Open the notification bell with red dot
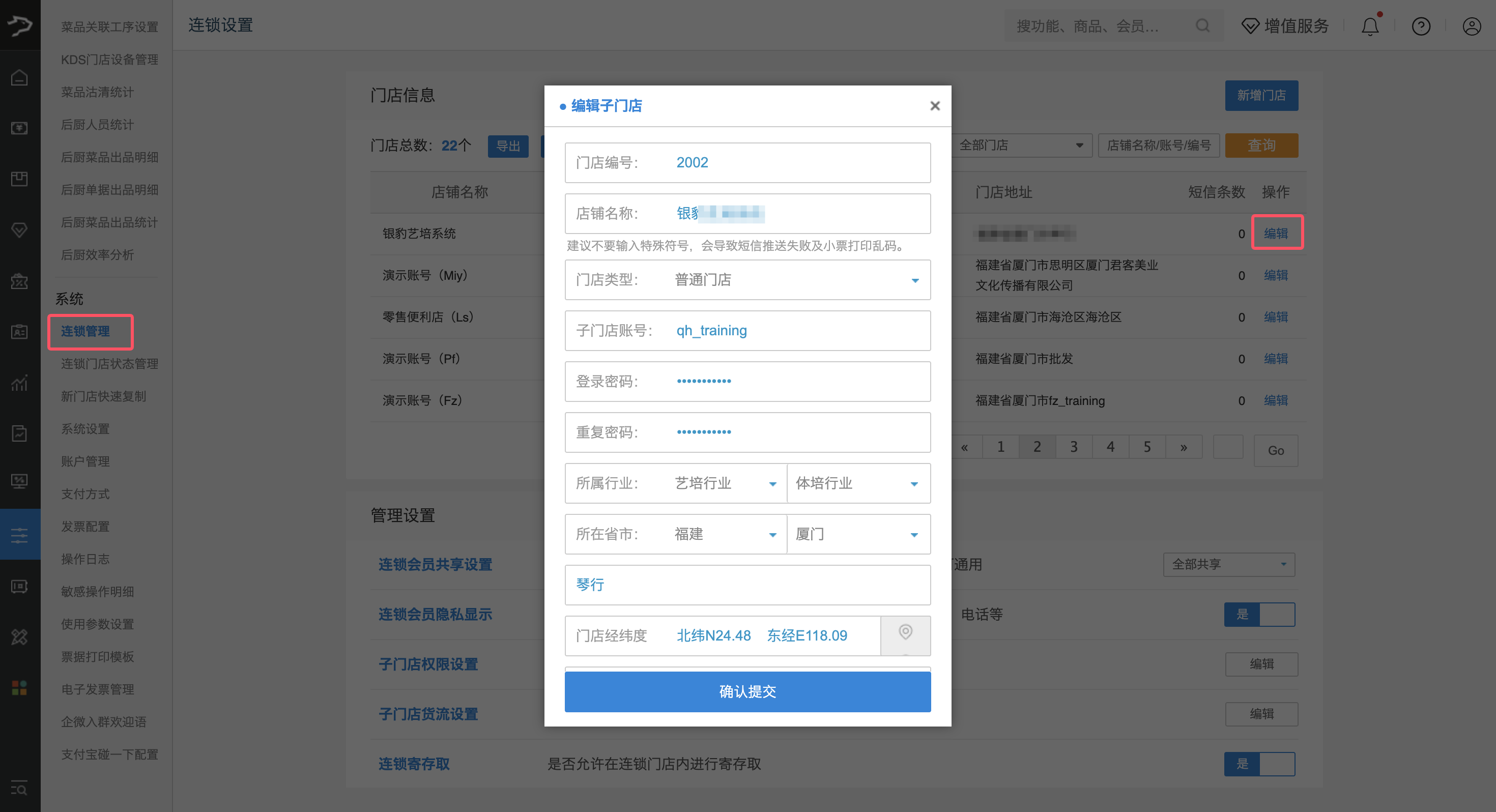Screen dimensions: 1496x812 pyautogui.click(x=1370, y=26)
